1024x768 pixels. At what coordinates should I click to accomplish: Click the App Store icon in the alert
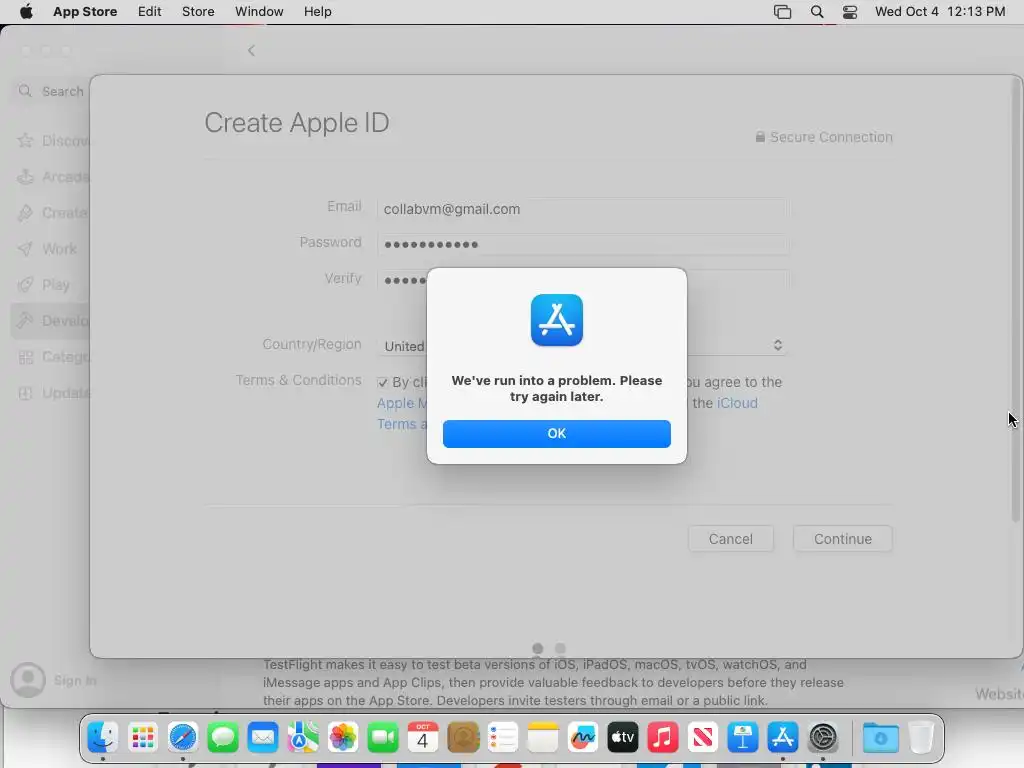pos(556,320)
